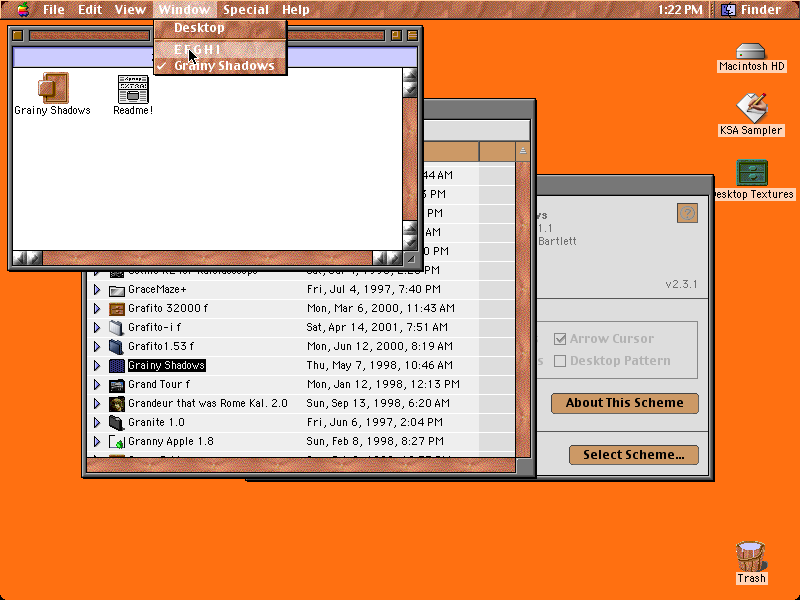Expand the Grafito1.53 f disclosure triangle
Screen dimensions: 800x600
pos(97,346)
